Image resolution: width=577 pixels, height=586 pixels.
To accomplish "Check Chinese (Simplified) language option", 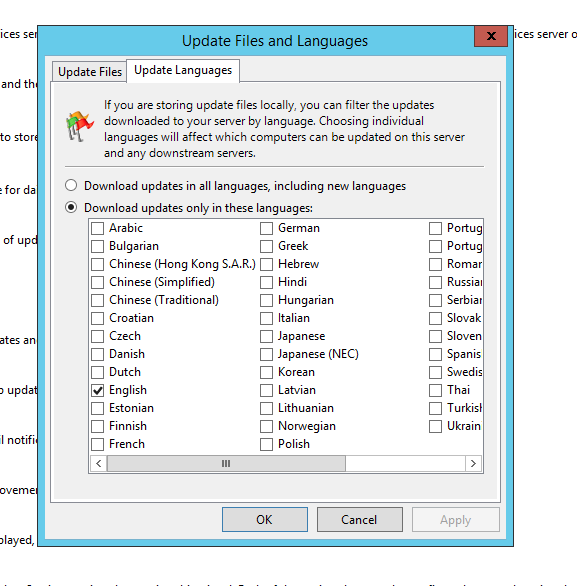I will (x=98, y=282).
